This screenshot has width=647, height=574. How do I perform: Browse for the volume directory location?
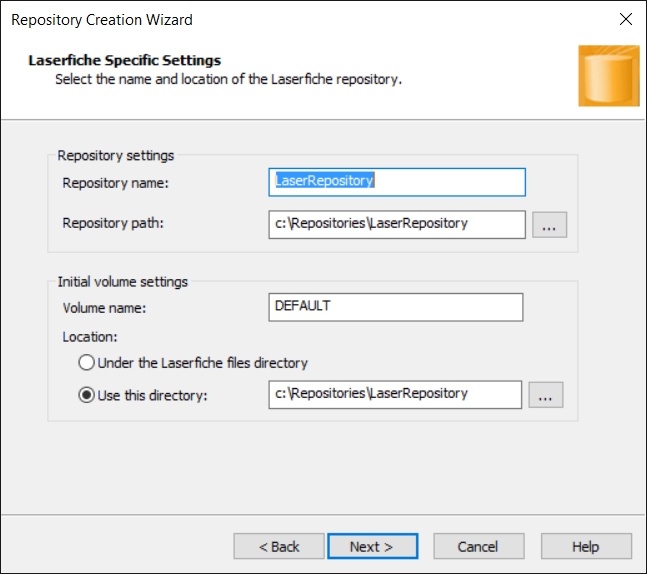pos(545,395)
